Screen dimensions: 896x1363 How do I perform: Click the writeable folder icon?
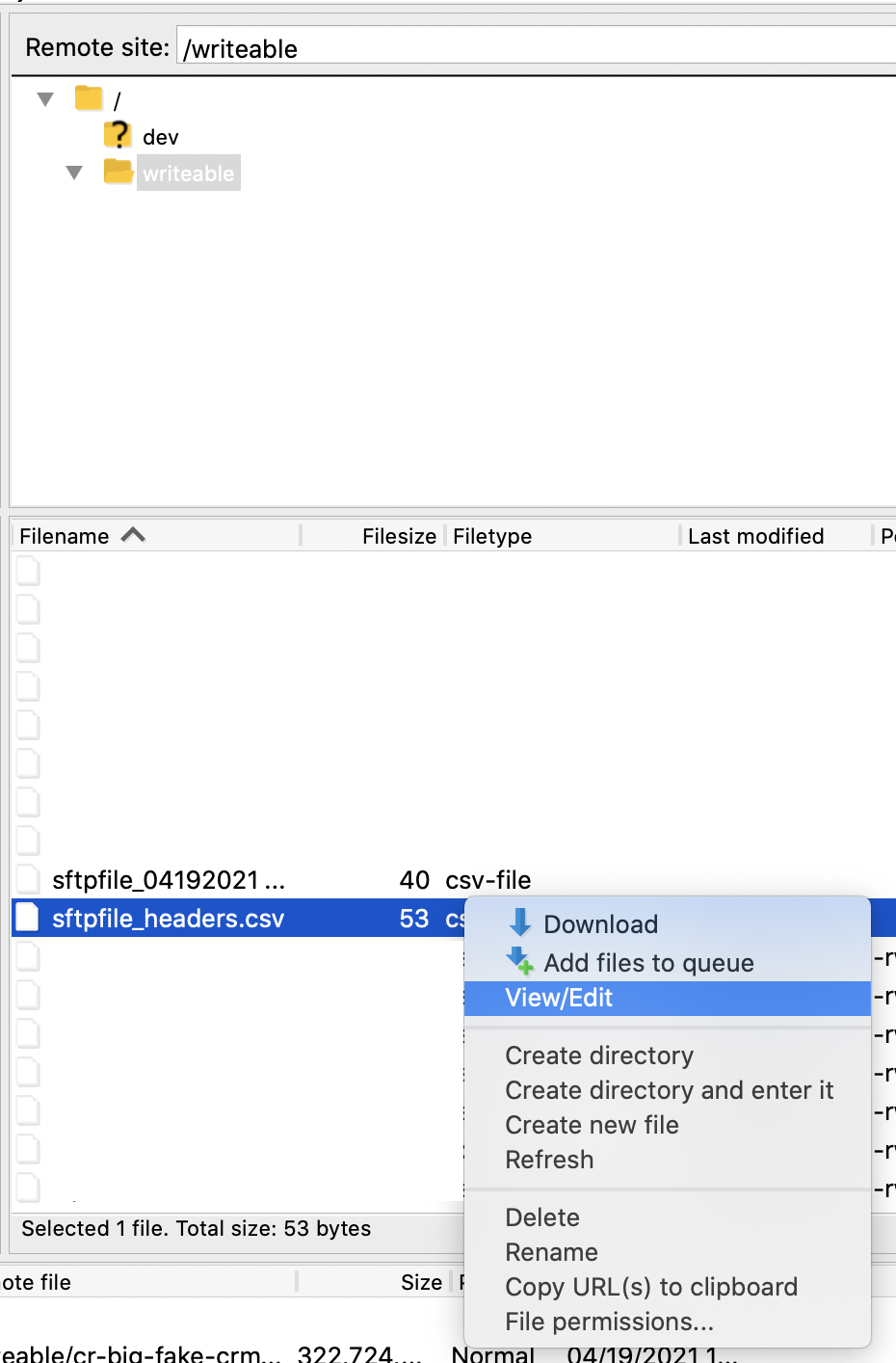(119, 173)
